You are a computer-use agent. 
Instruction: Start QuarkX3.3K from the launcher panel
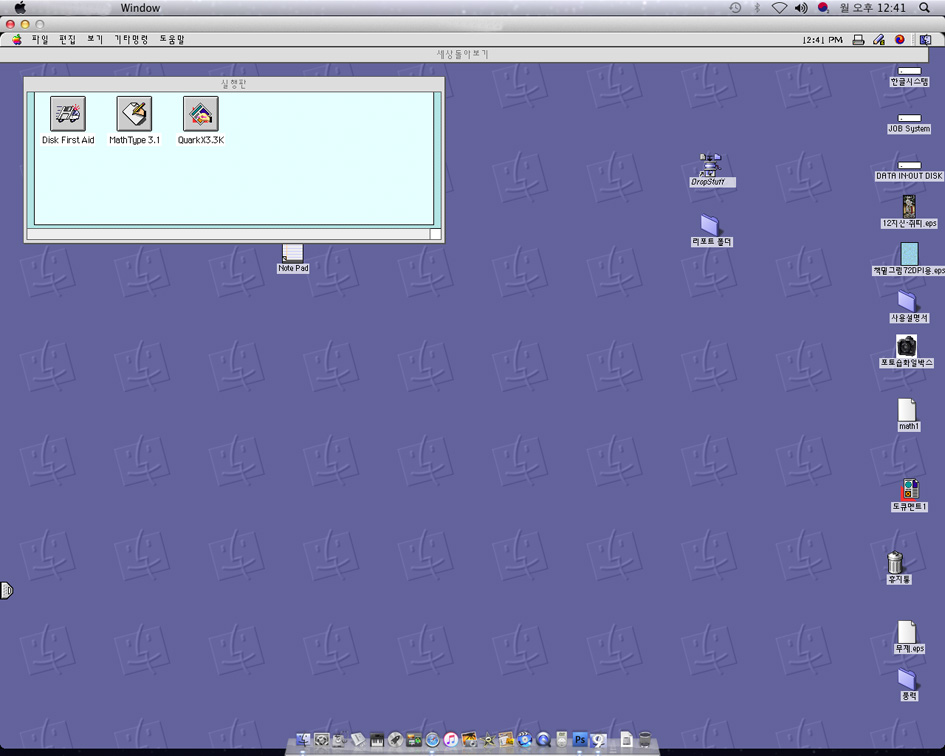[x=200, y=114]
